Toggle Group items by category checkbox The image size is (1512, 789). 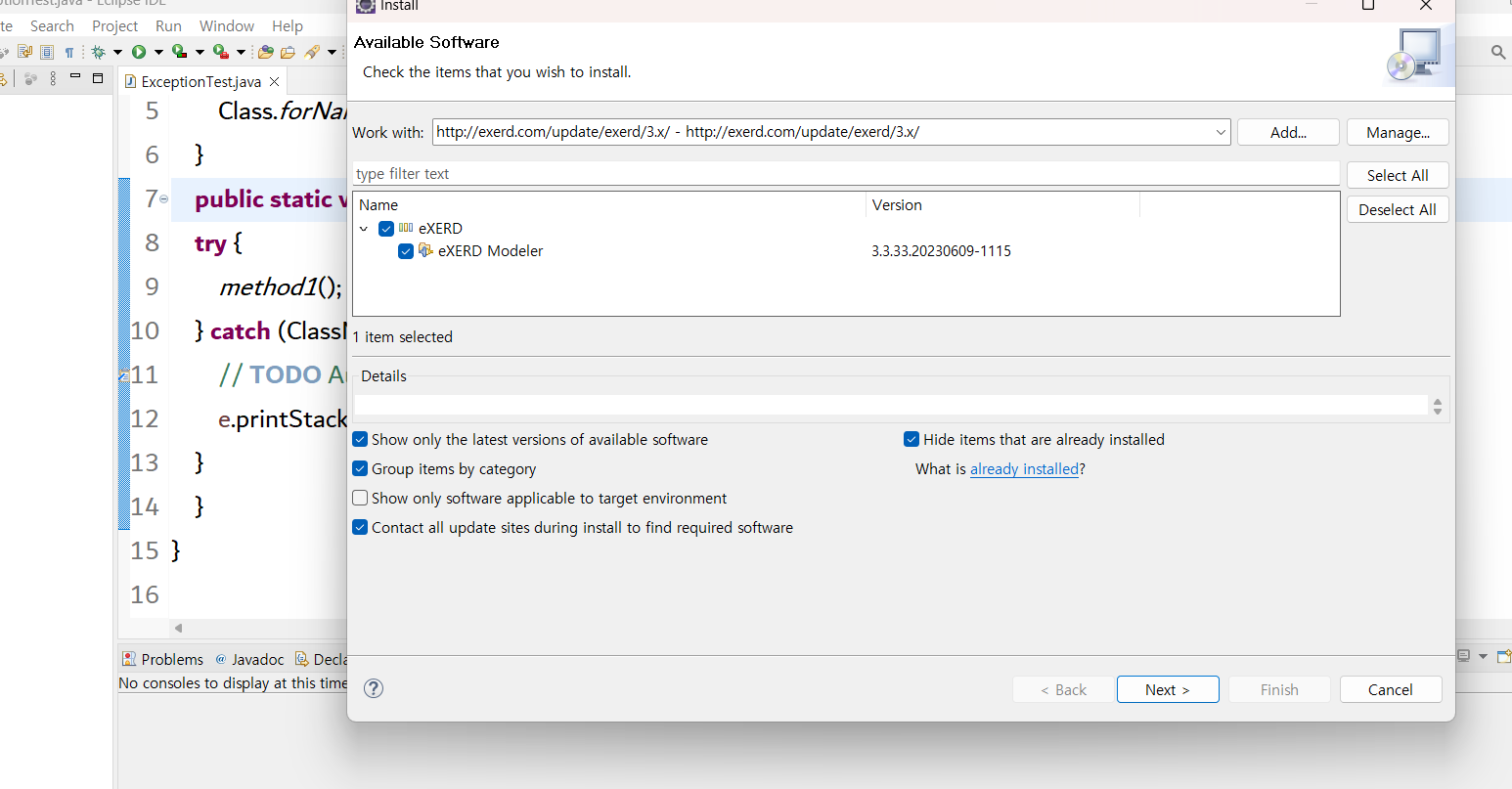[x=360, y=469]
